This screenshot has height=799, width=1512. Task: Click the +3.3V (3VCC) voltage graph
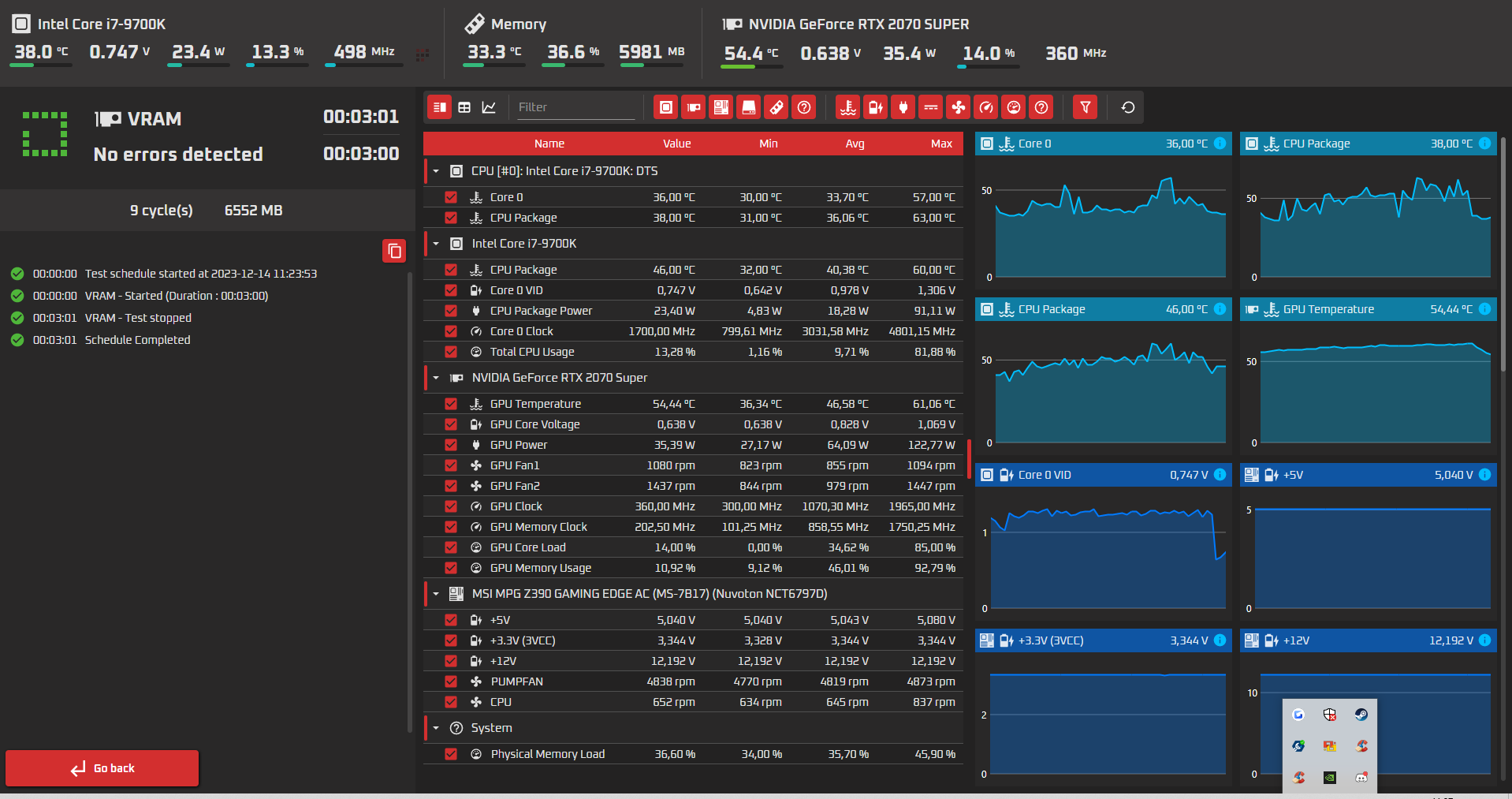point(1104,714)
